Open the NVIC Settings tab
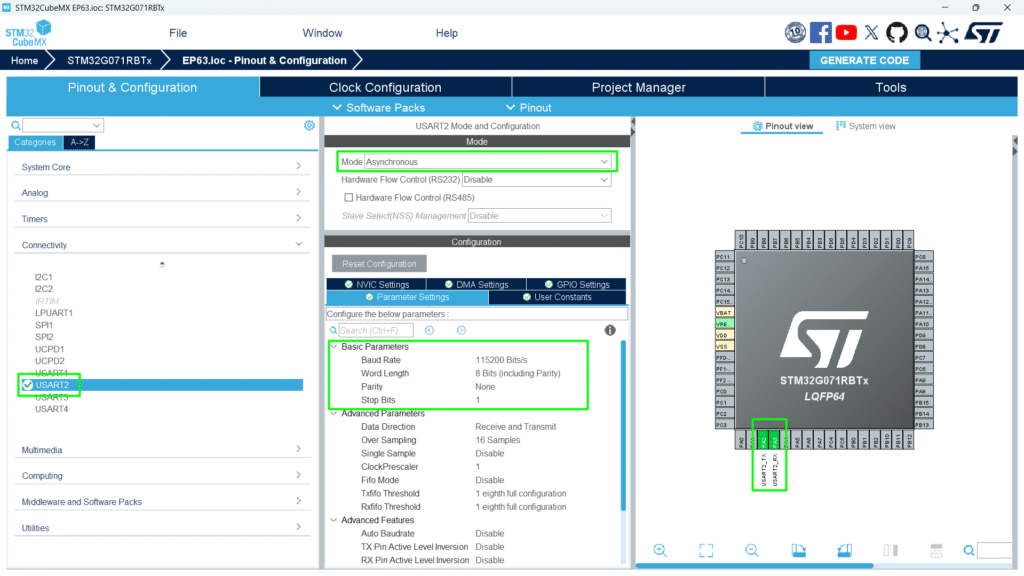The height and width of the screenshot is (576, 1024). coord(376,284)
